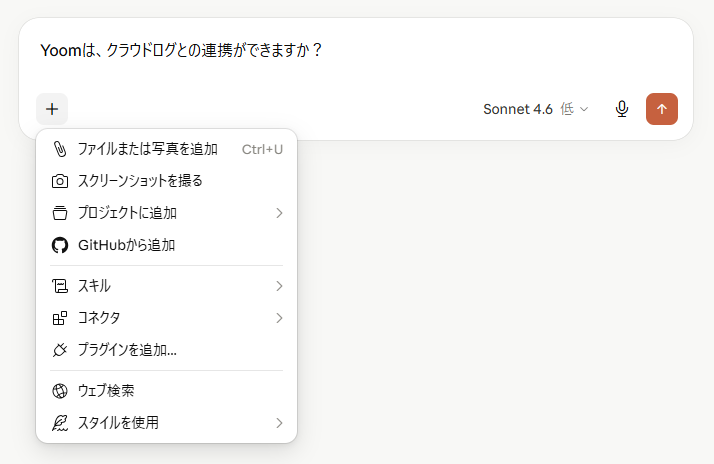Select GitHubから追加 menu item
The height and width of the screenshot is (464, 714).
(167, 245)
